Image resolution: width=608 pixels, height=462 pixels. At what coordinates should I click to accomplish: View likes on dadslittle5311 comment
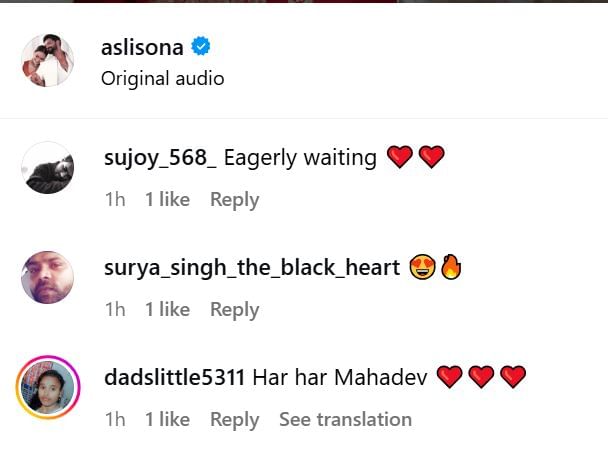pos(168,419)
